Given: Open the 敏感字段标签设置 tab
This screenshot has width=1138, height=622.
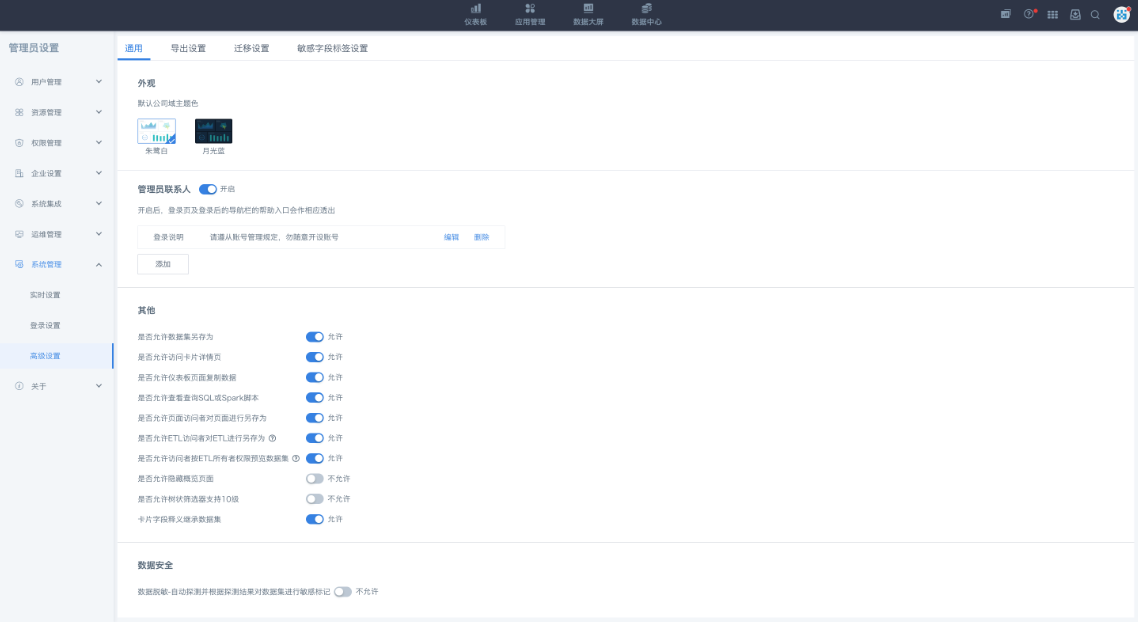Looking at the screenshot, I should click(332, 48).
